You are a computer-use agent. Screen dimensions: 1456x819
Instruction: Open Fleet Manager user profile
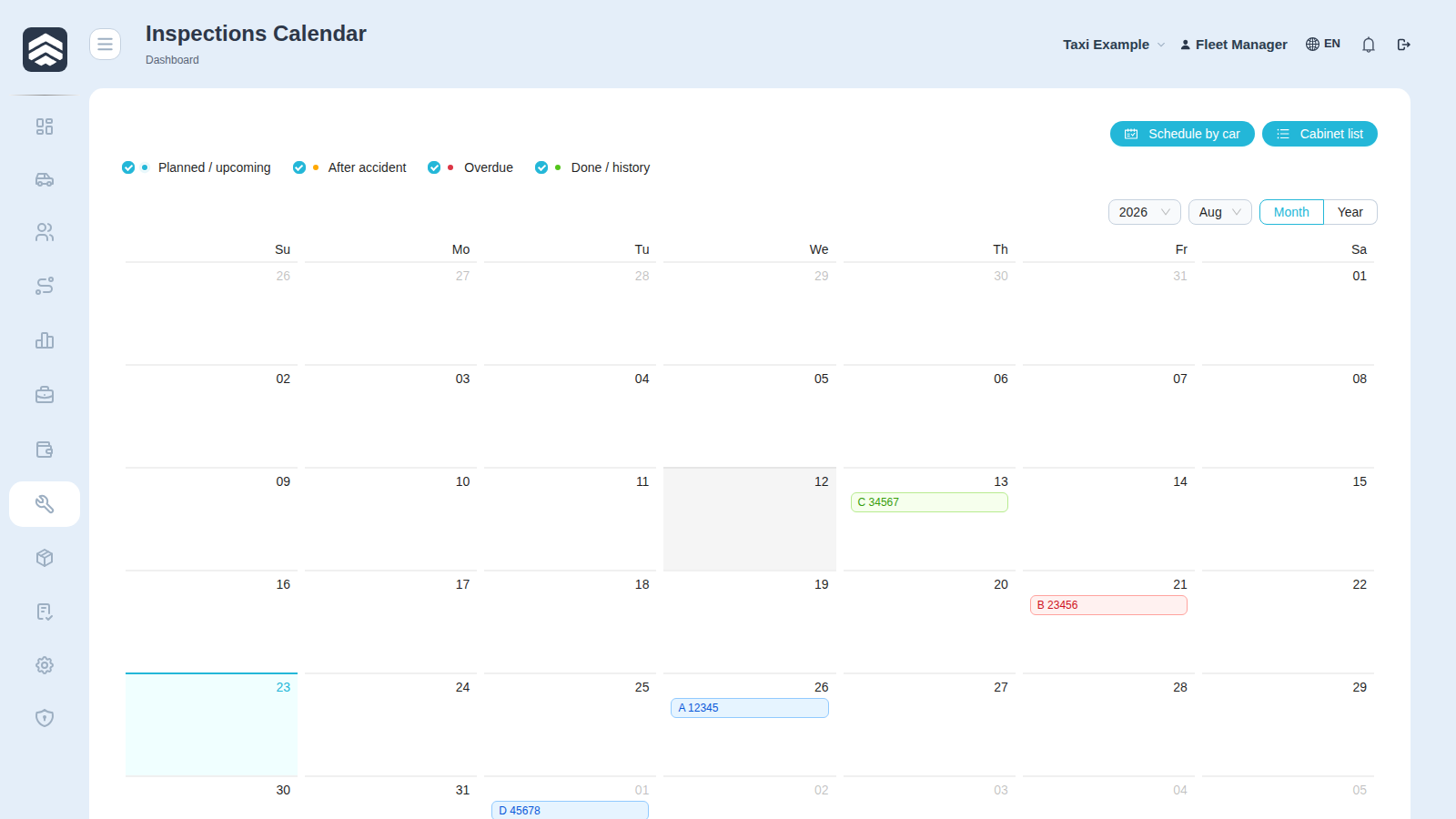[1234, 45]
